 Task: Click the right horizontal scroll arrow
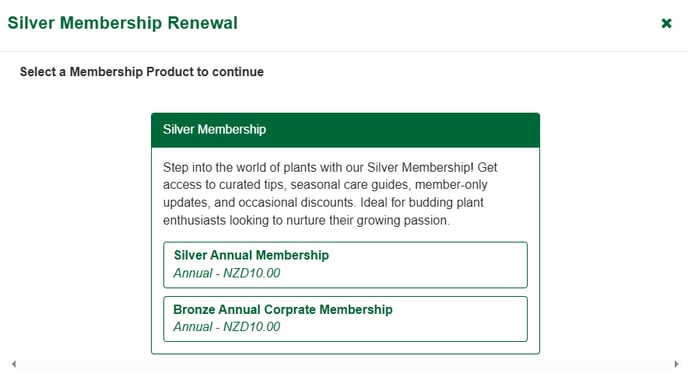[x=676, y=364]
